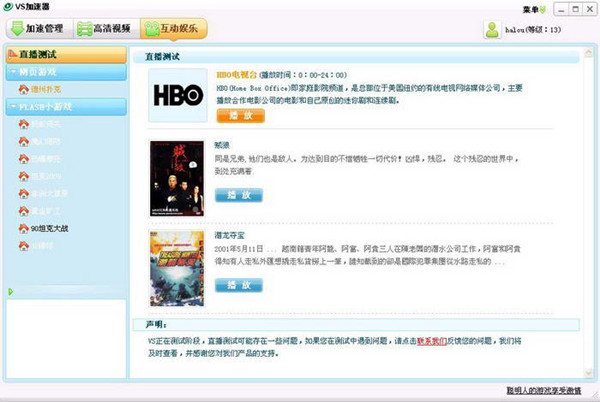Open the HBO电视台 title link
This screenshot has width=600, height=402.
236,75
